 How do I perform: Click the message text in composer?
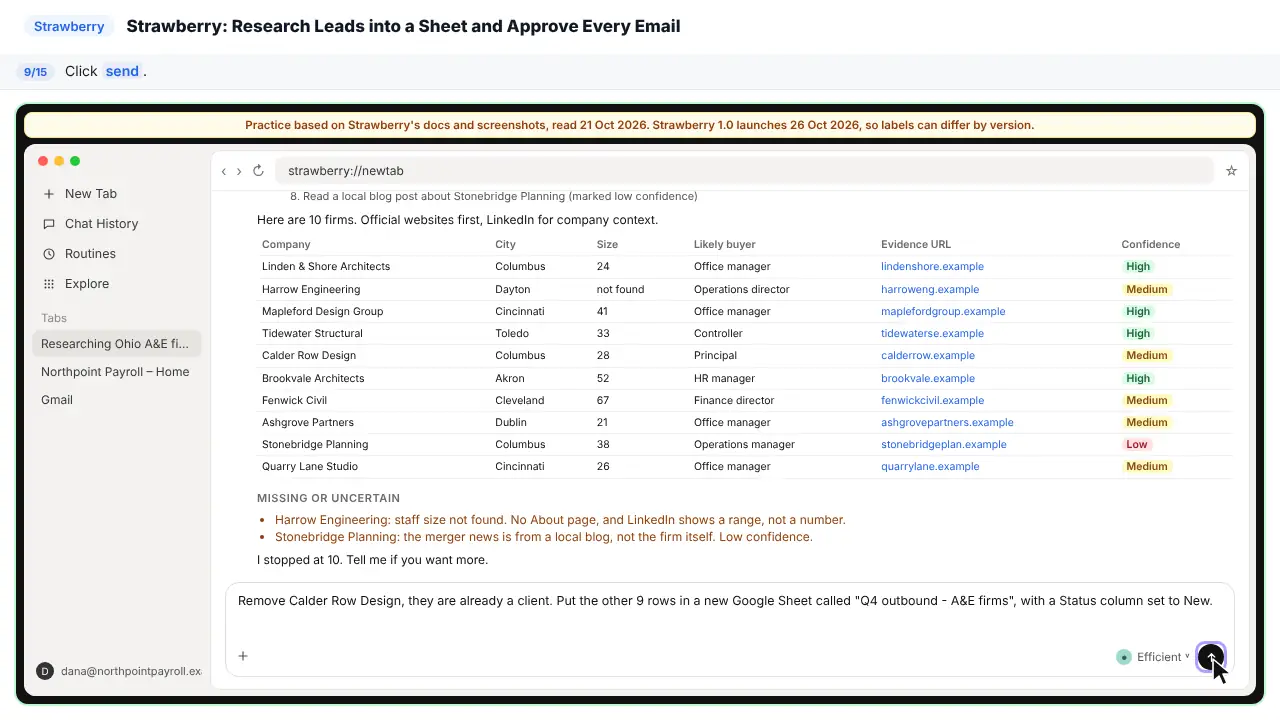tap(725, 601)
